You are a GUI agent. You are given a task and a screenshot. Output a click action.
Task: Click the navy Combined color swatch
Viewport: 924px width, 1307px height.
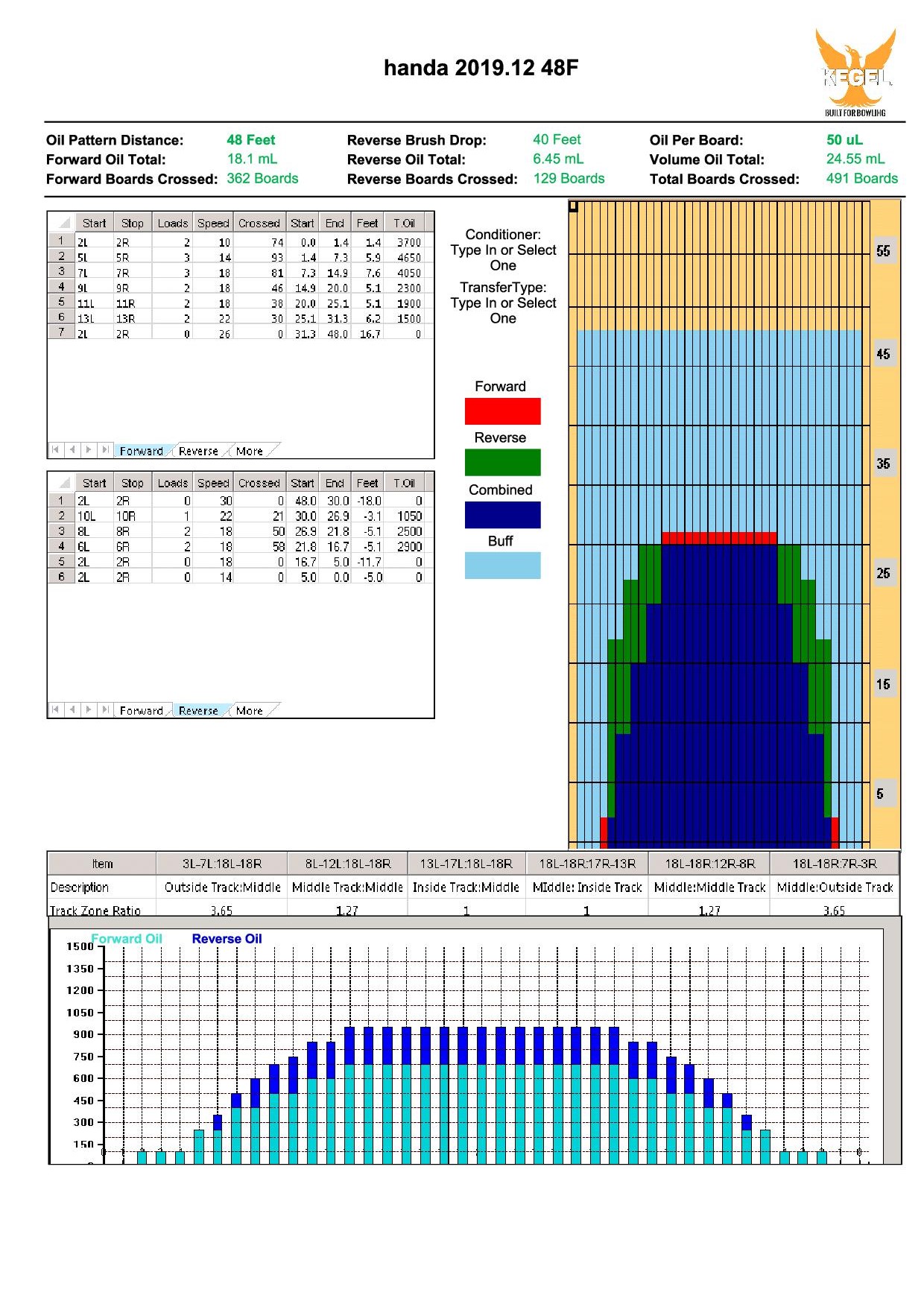[x=502, y=514]
